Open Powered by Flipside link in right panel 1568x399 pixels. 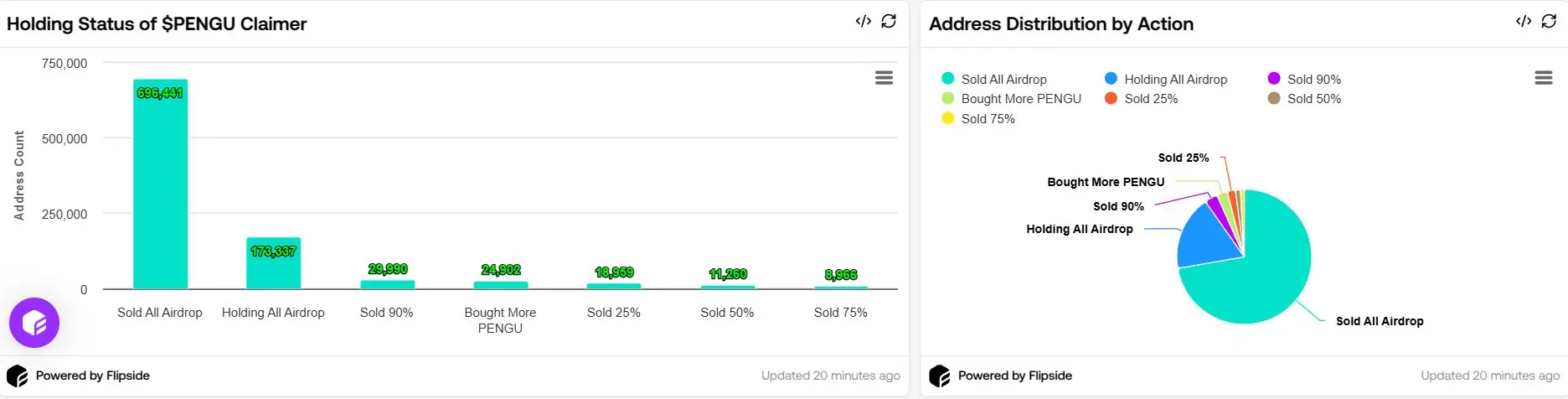pyautogui.click(x=1014, y=376)
